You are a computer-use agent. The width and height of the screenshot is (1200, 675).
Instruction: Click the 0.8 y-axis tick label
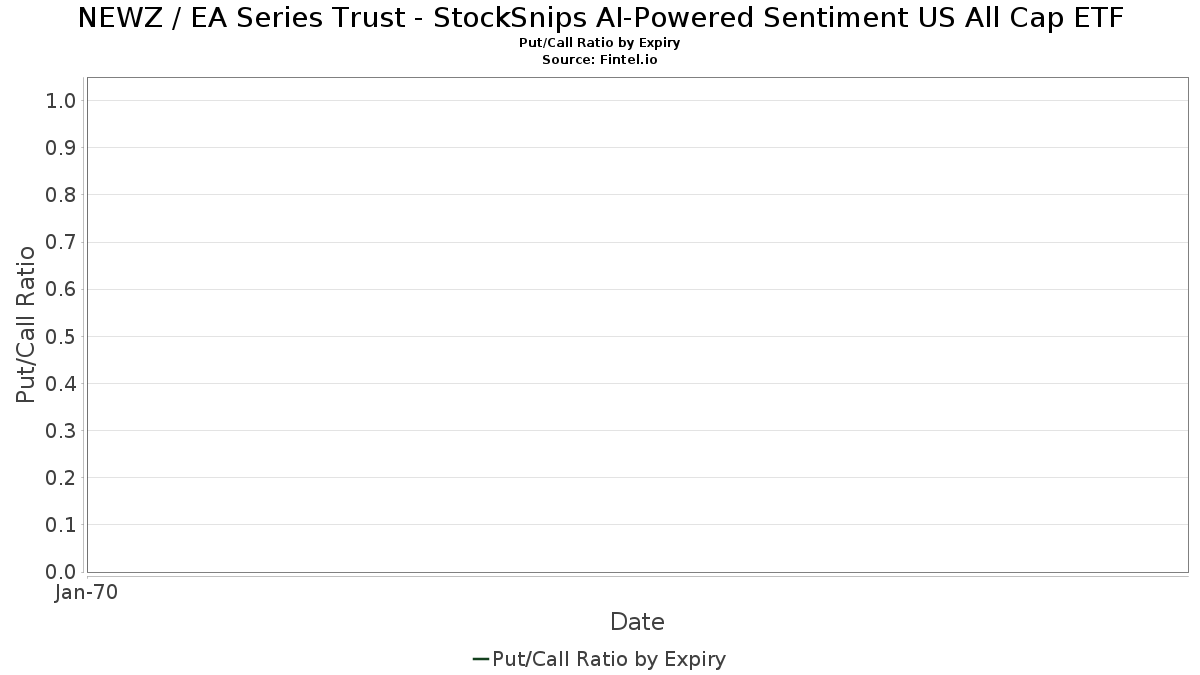click(x=61, y=195)
